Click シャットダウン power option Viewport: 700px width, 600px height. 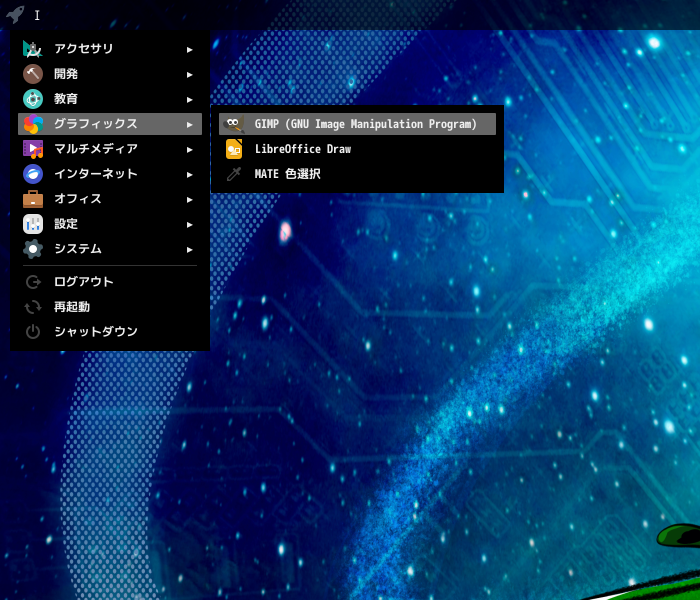110,331
